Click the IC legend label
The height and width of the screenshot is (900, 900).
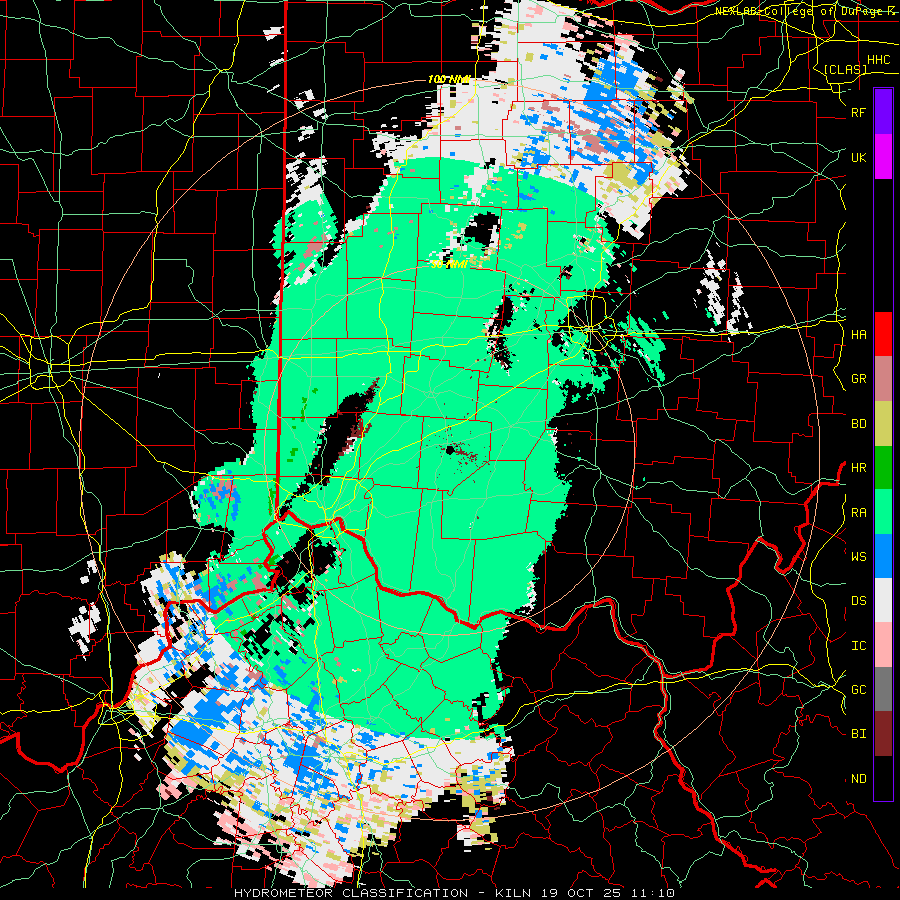859,646
